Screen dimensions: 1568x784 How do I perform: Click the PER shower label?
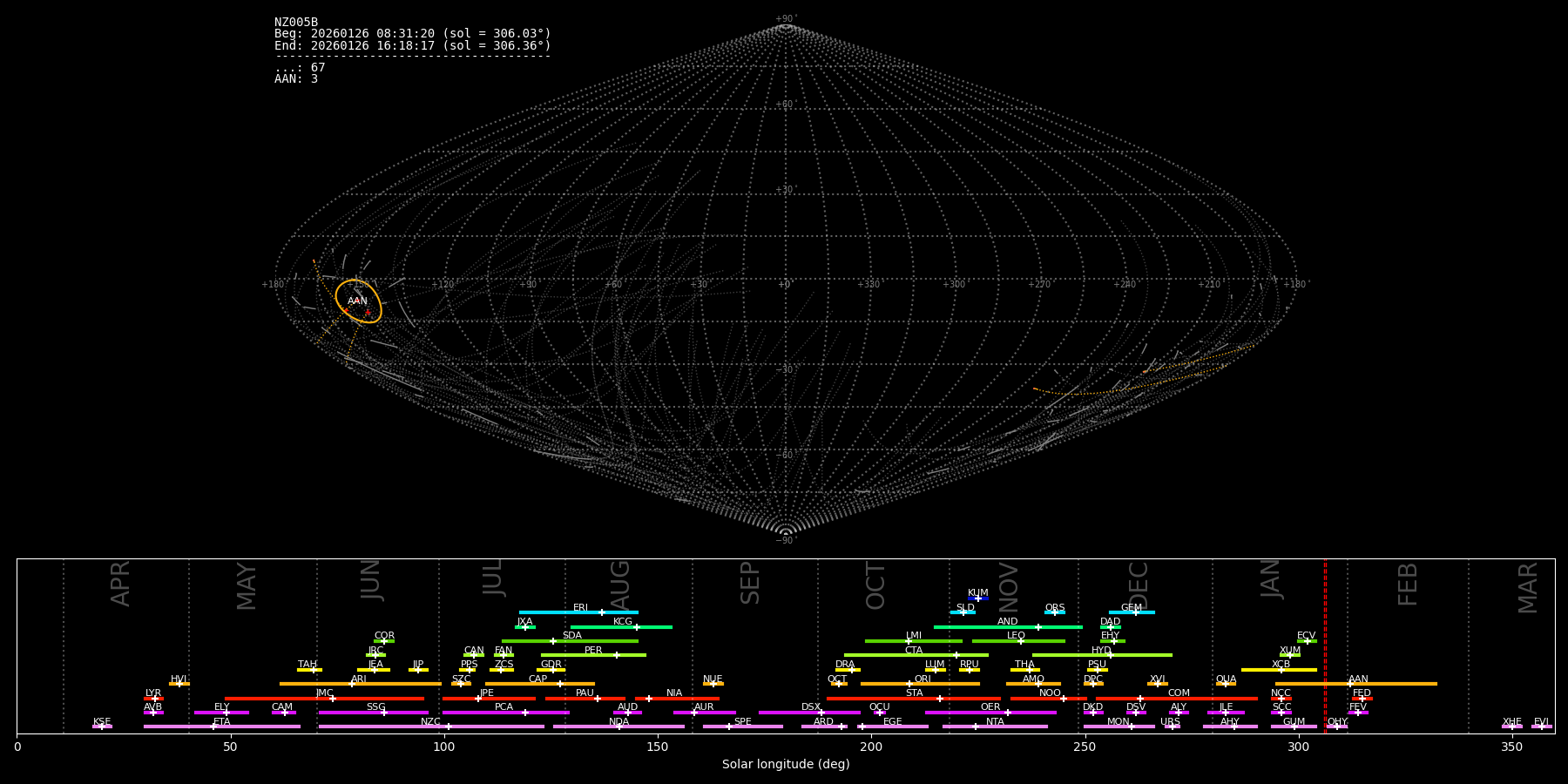pos(593,651)
